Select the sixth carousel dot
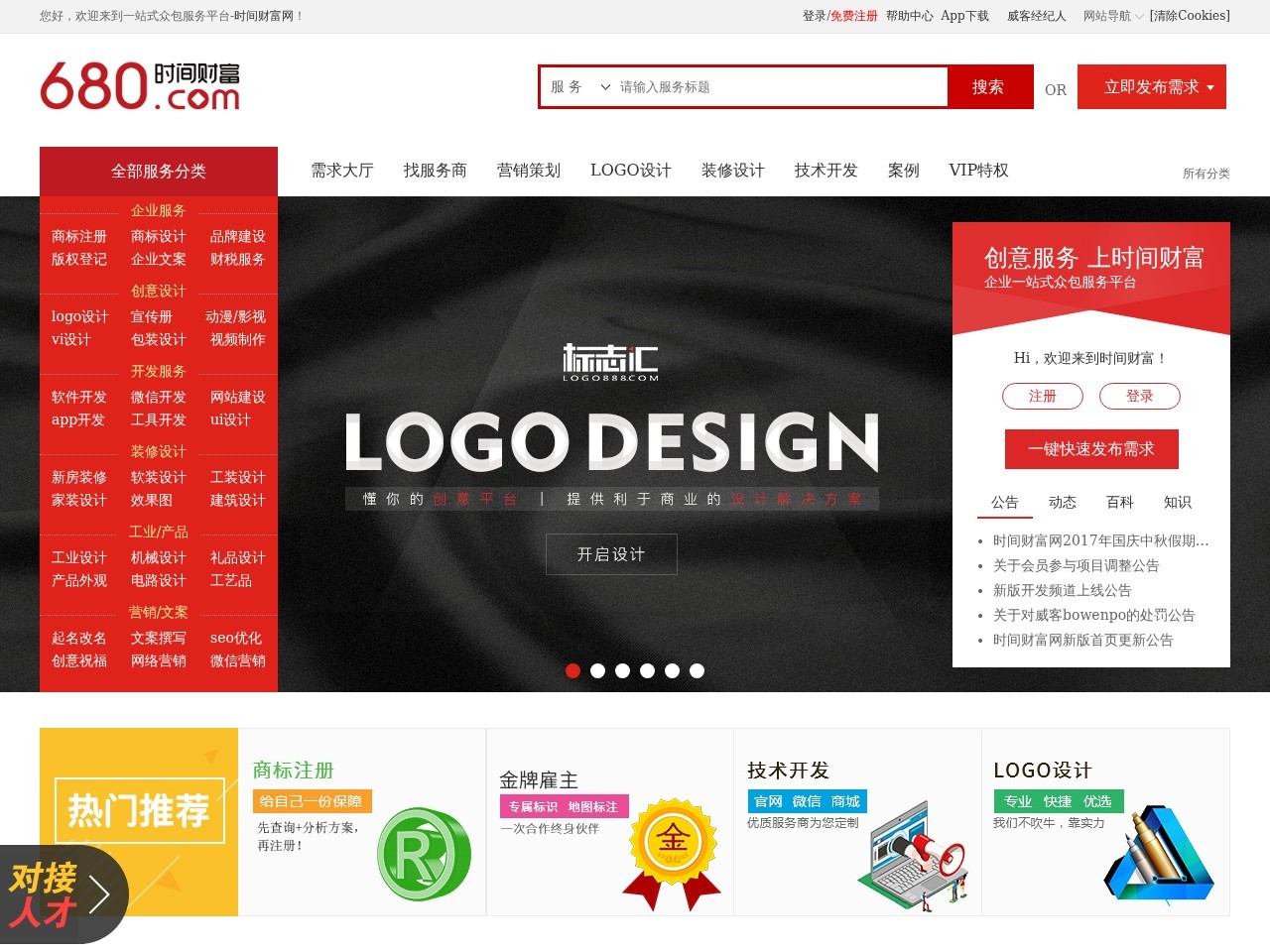This screenshot has width=1270, height=952. [x=697, y=670]
